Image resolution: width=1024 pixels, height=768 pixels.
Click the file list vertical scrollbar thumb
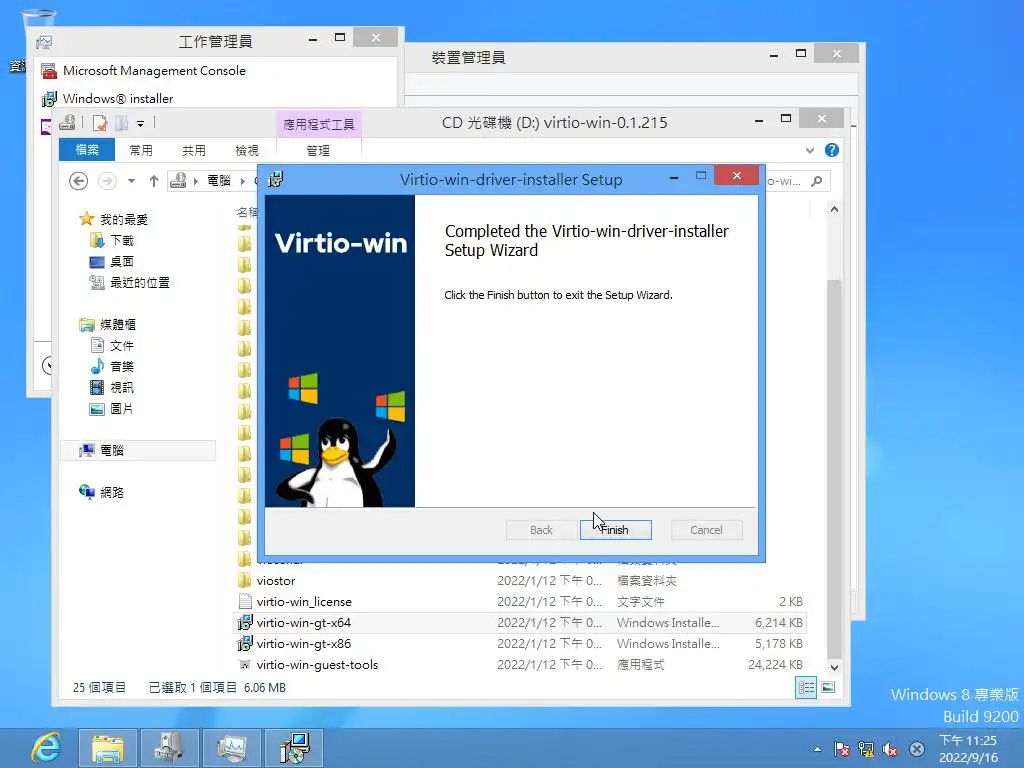[x=834, y=469]
